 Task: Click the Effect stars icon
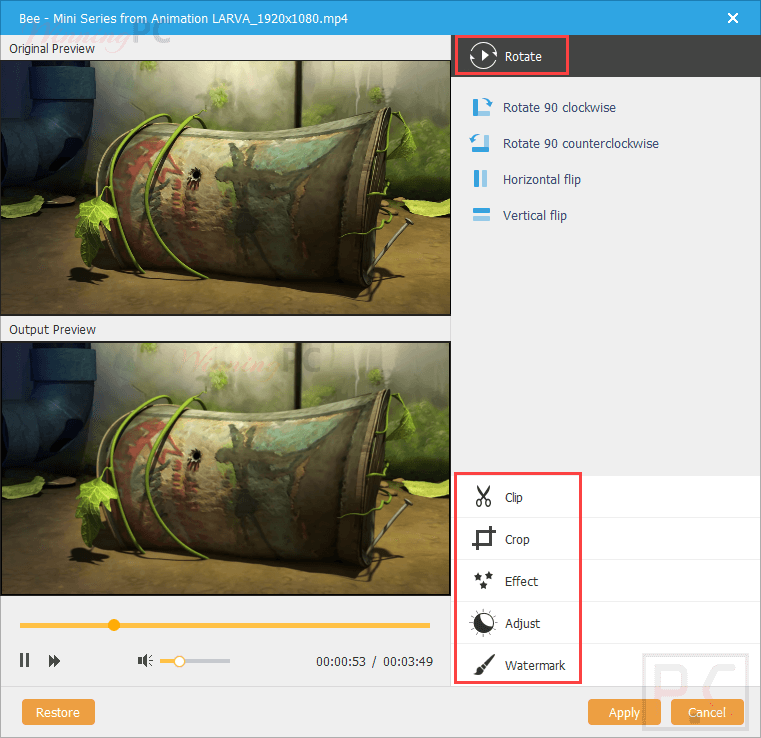483,580
